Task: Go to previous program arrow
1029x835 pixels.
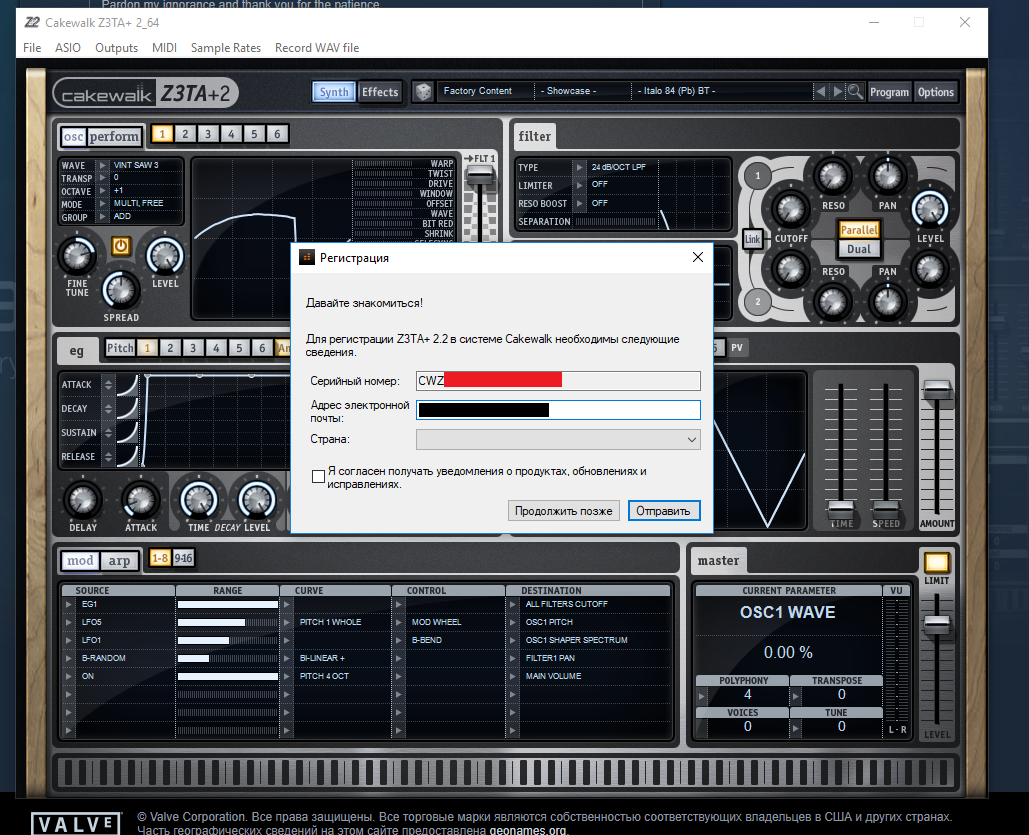Action: click(820, 92)
